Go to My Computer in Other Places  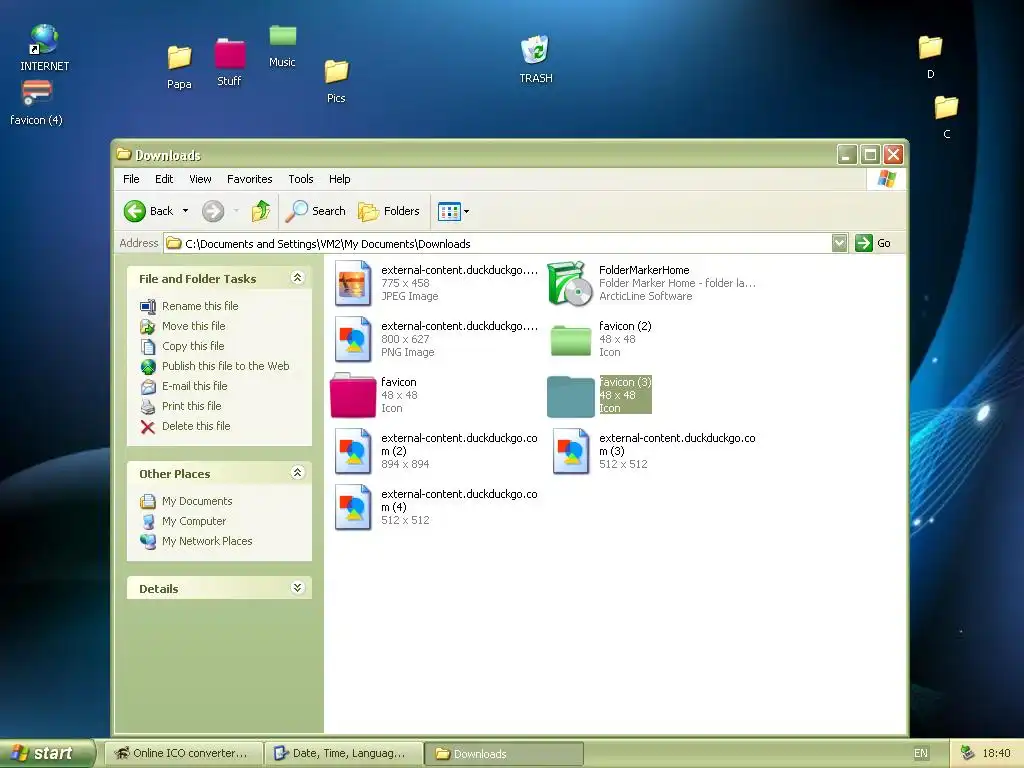coord(194,521)
